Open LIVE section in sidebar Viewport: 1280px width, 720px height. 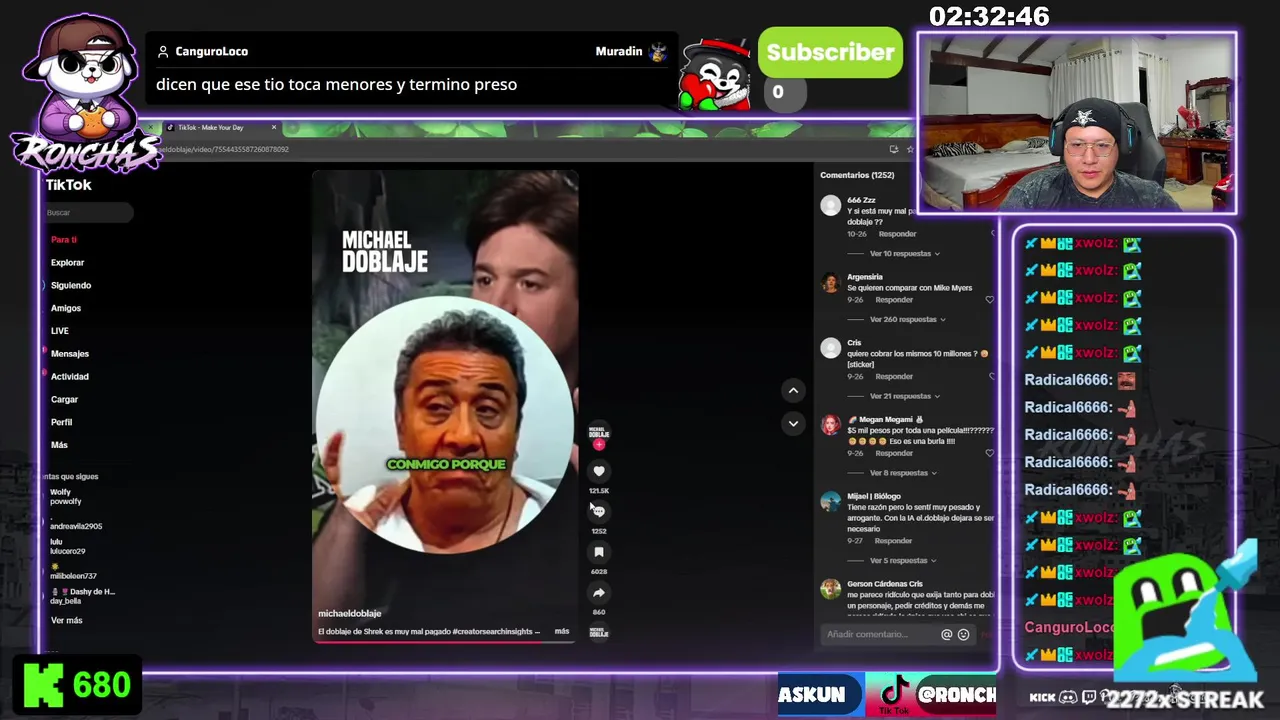pyautogui.click(x=60, y=331)
